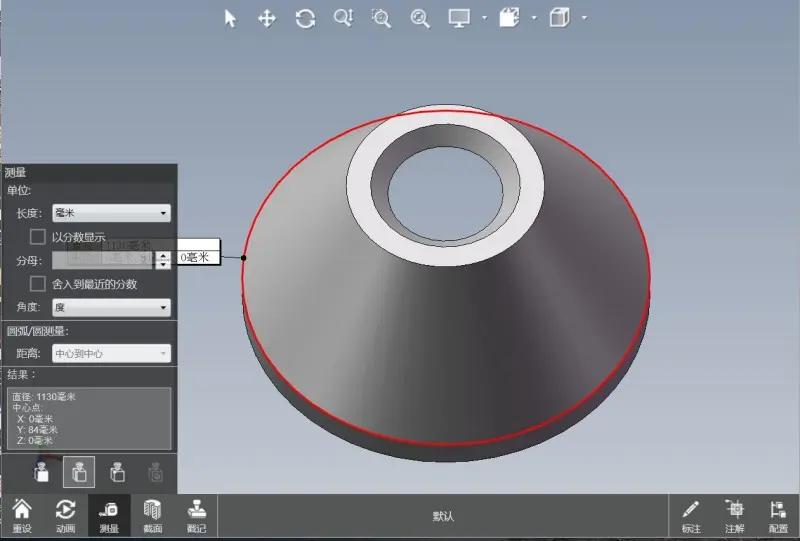Click the 注解 annotation button
The height and width of the screenshot is (541, 800).
pos(734,516)
